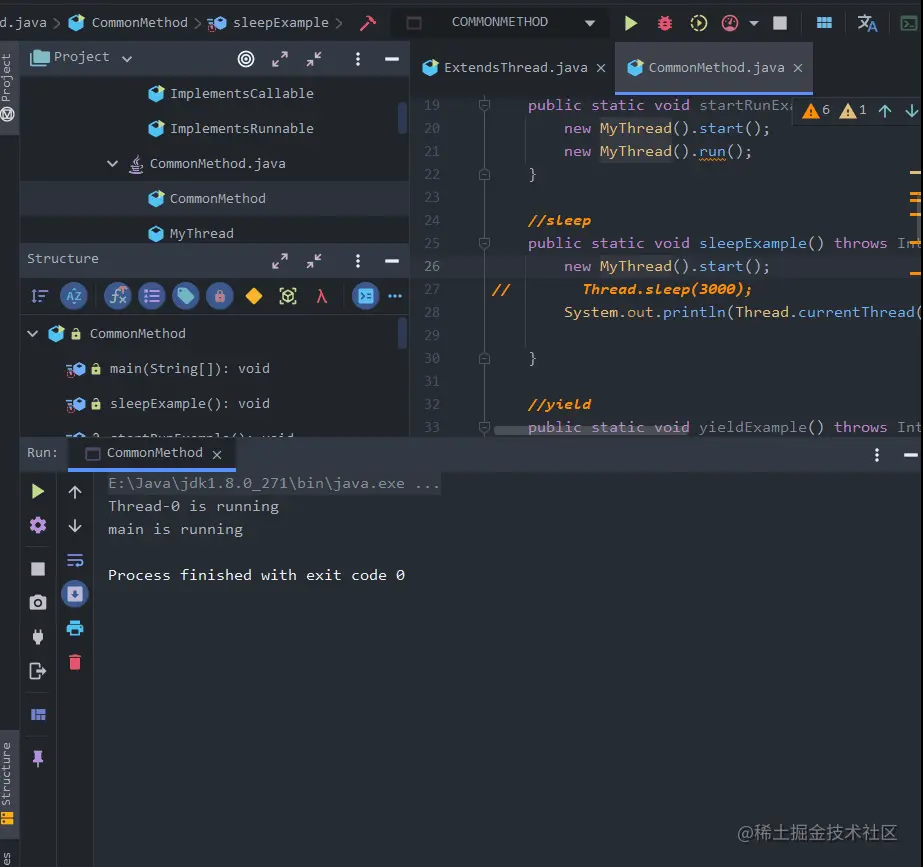Fold sleepExample method at line 25
Viewport: 923px width, 867px height.
484,243
